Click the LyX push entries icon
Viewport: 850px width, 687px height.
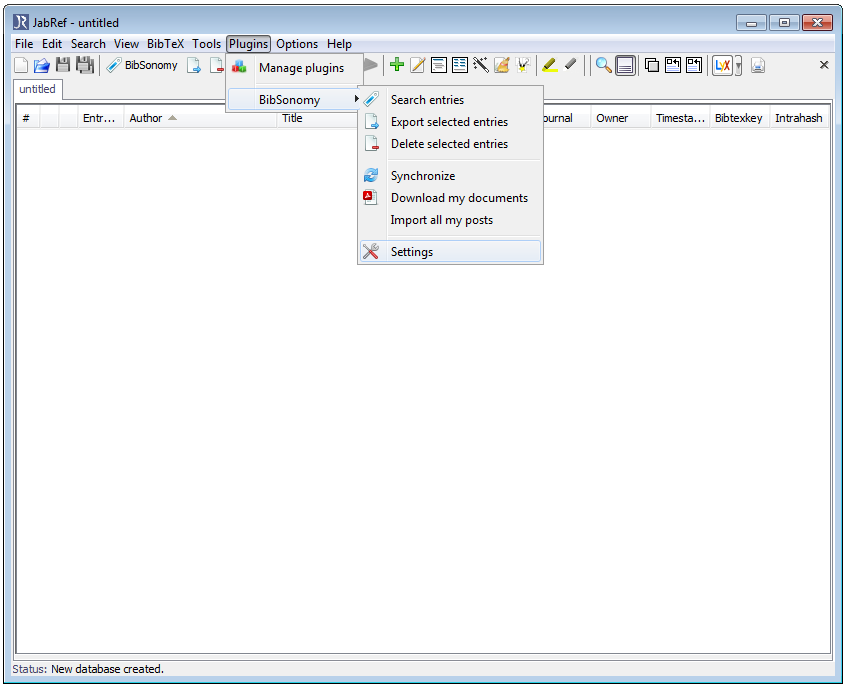[x=723, y=66]
